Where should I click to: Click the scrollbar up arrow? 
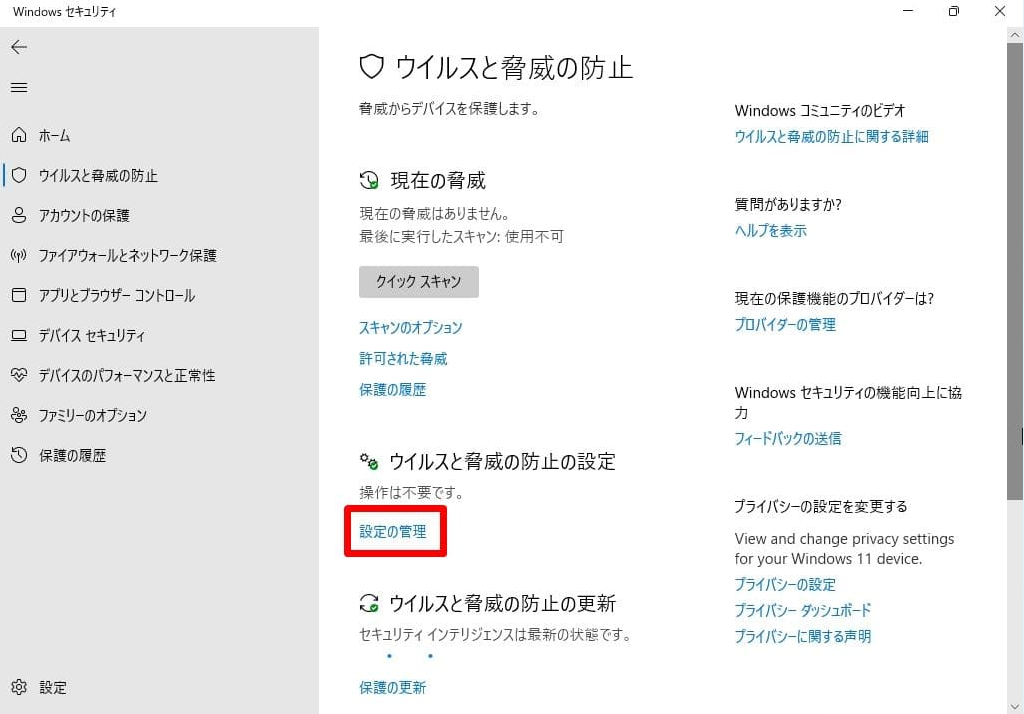point(1015,35)
